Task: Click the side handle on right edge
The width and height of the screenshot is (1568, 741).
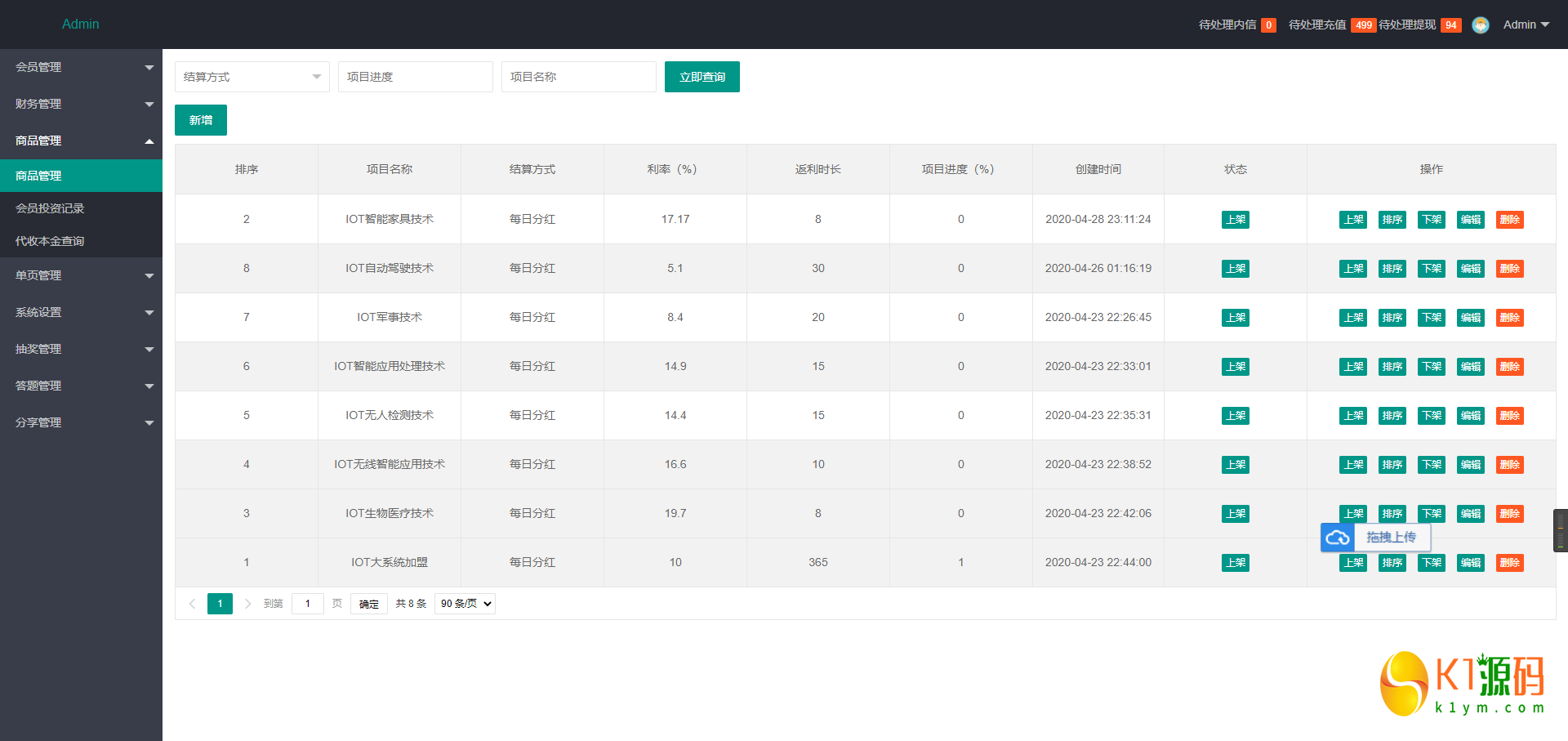Action: (1560, 531)
